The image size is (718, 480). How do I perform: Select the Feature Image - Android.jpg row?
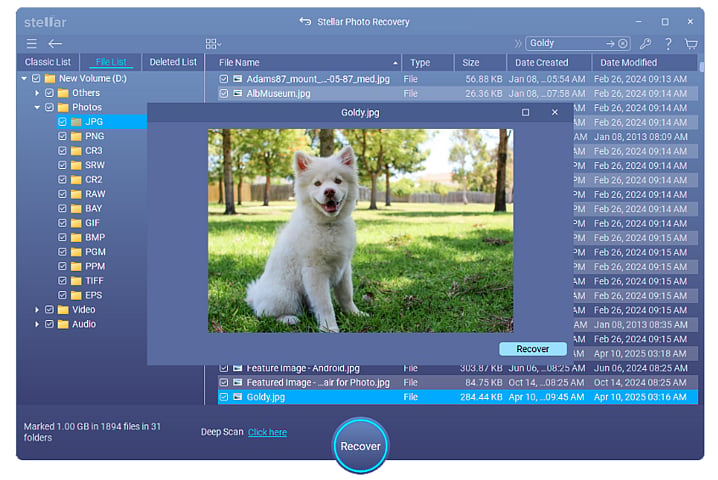[458, 368]
